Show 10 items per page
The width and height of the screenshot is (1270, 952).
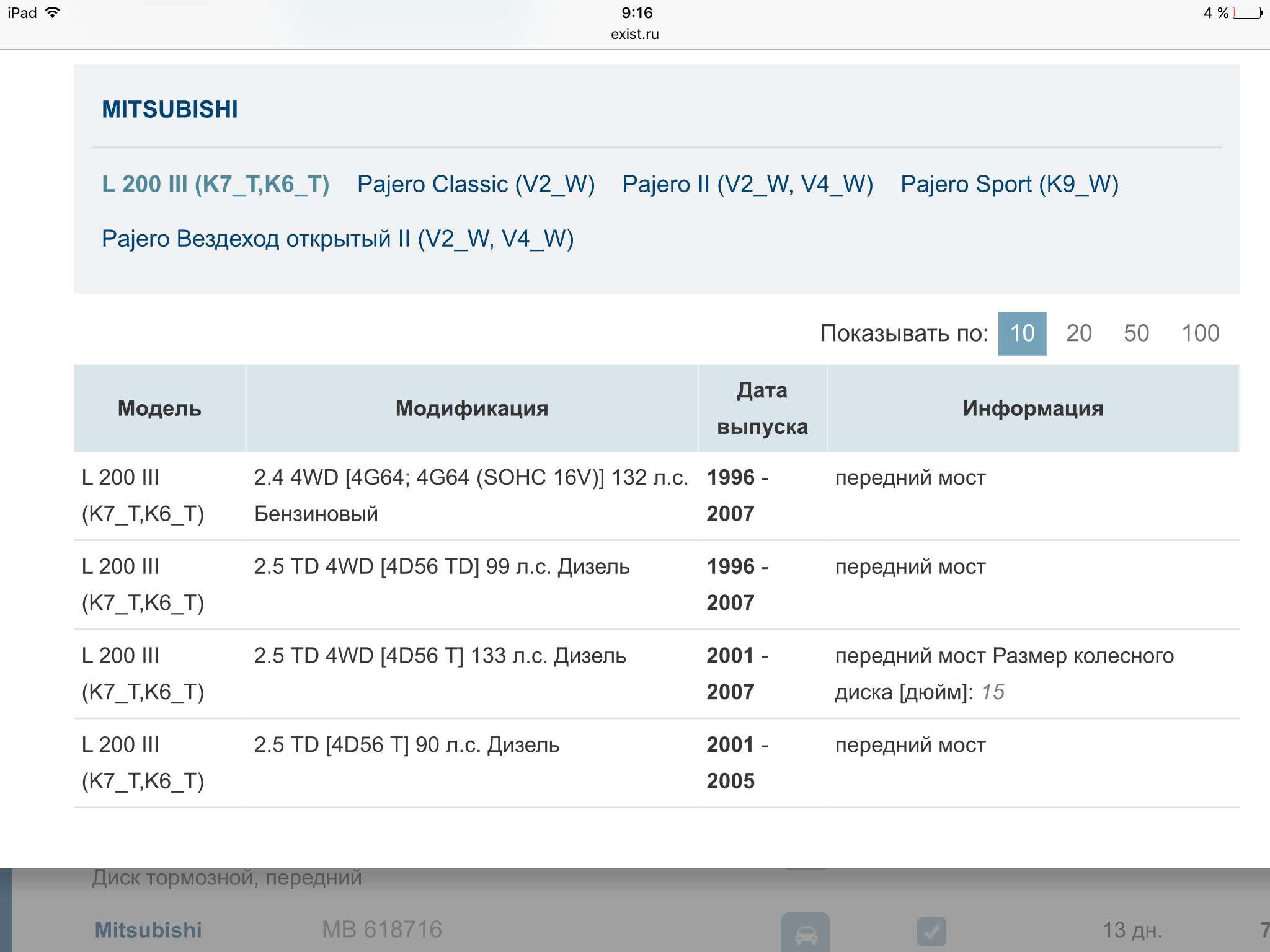pyautogui.click(x=1021, y=333)
